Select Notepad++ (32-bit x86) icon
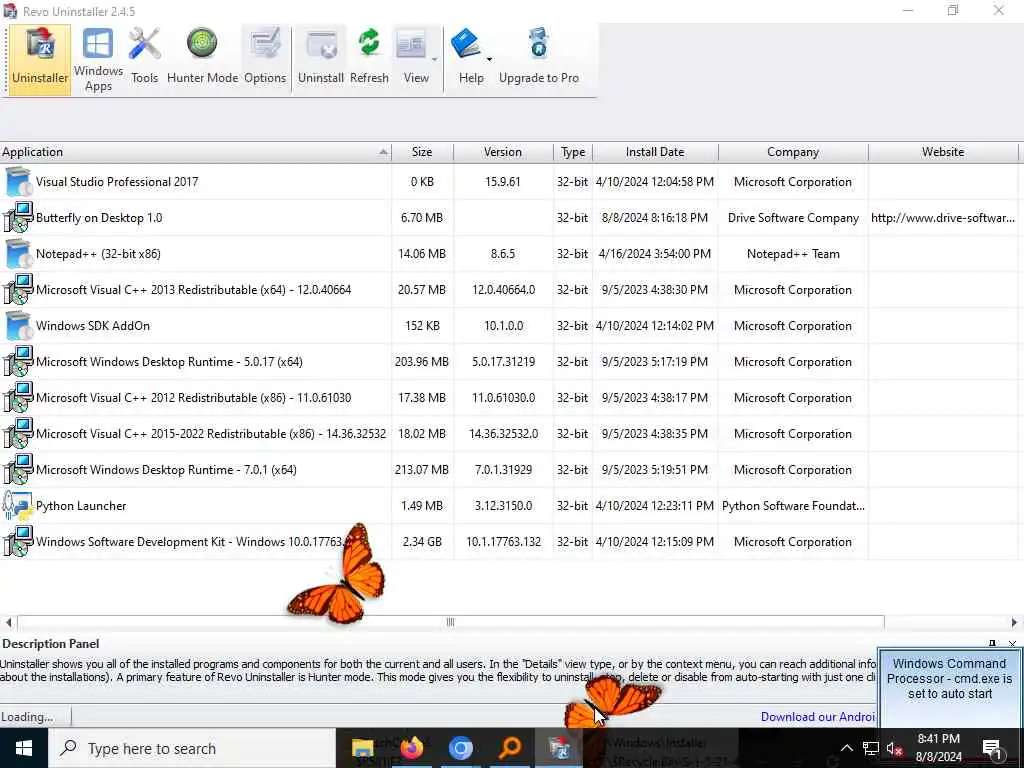The height and width of the screenshot is (768, 1024). [18, 253]
